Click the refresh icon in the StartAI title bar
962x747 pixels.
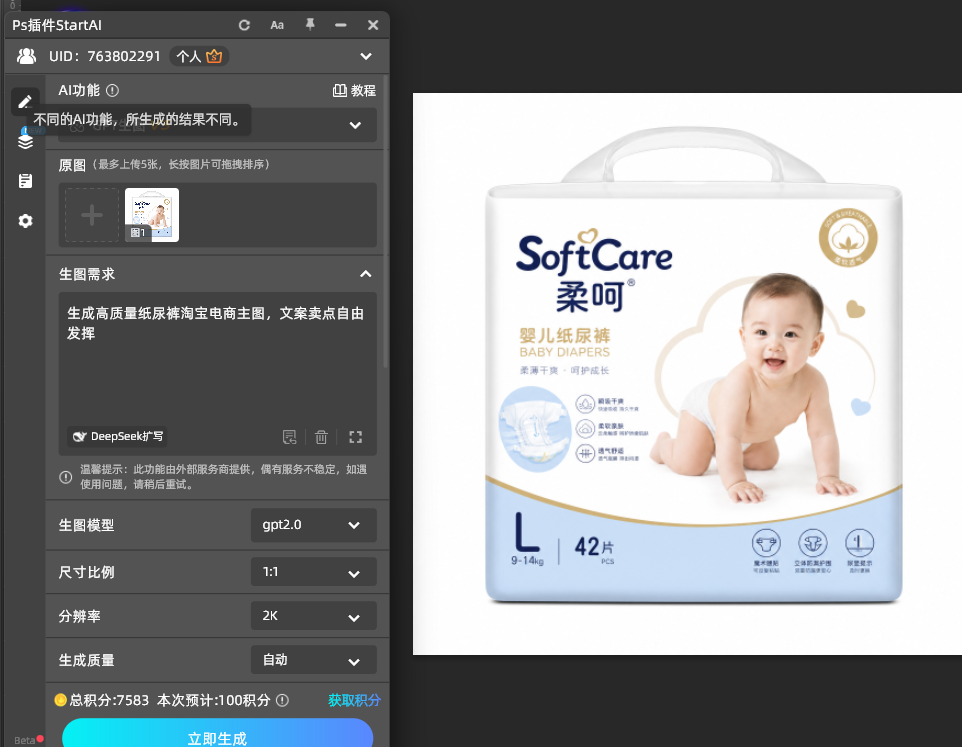pyautogui.click(x=244, y=25)
